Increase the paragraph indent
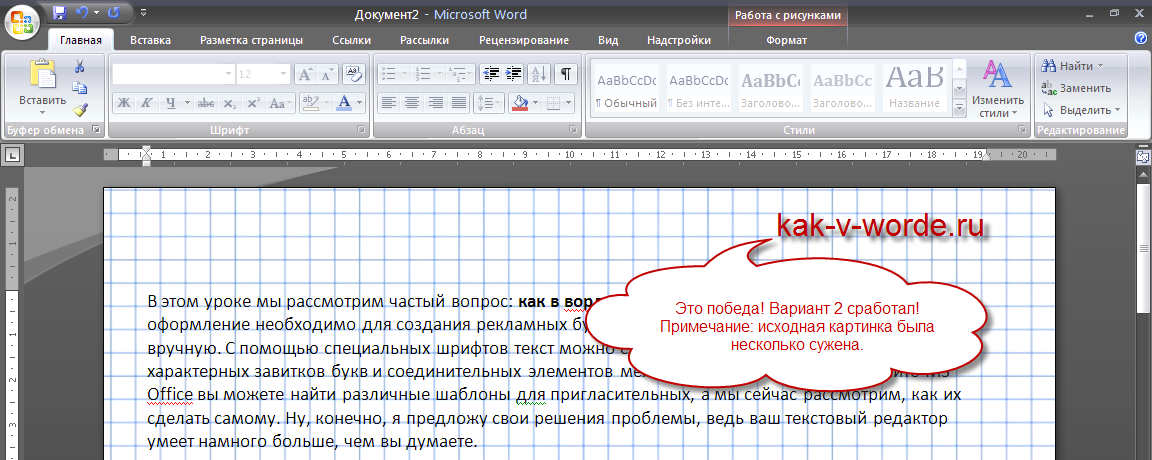Image resolution: width=1152 pixels, height=460 pixels. click(513, 73)
